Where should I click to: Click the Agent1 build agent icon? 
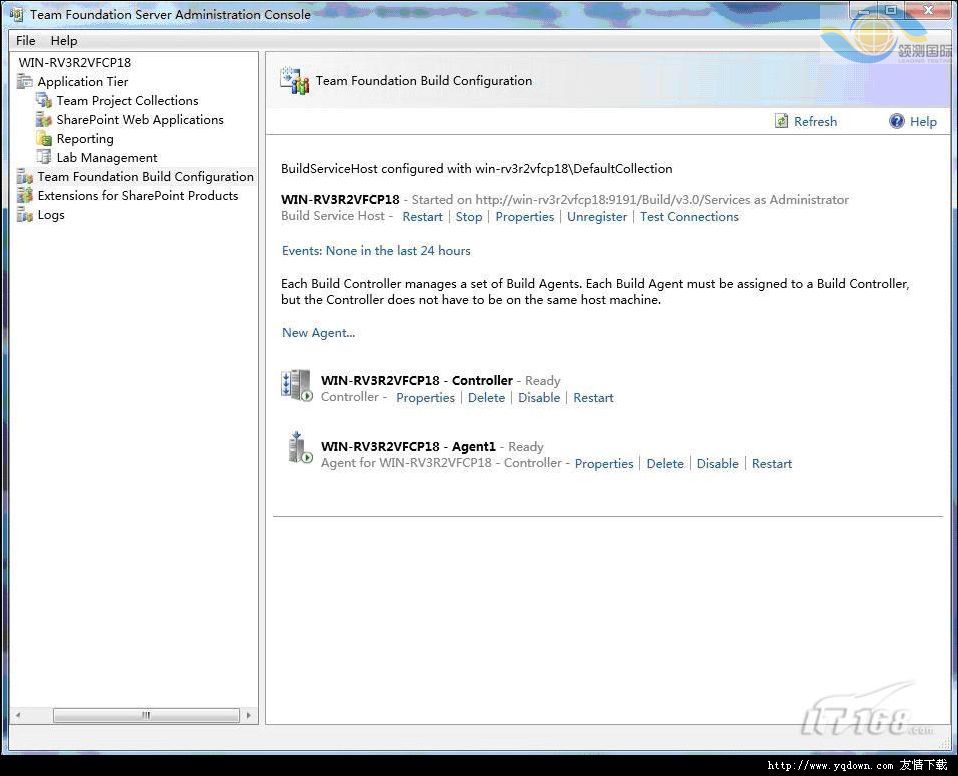299,449
